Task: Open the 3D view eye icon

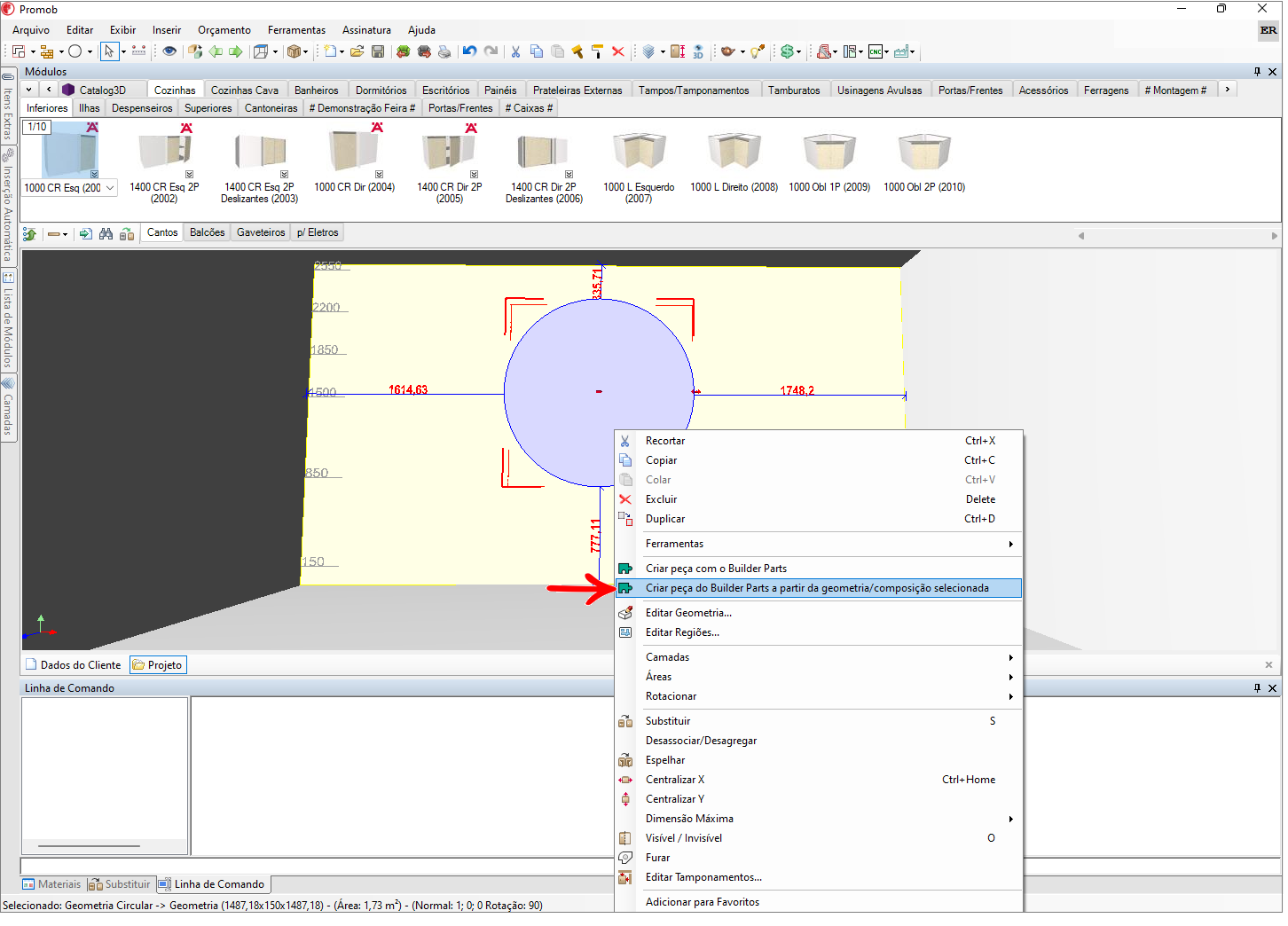Action: [698, 51]
